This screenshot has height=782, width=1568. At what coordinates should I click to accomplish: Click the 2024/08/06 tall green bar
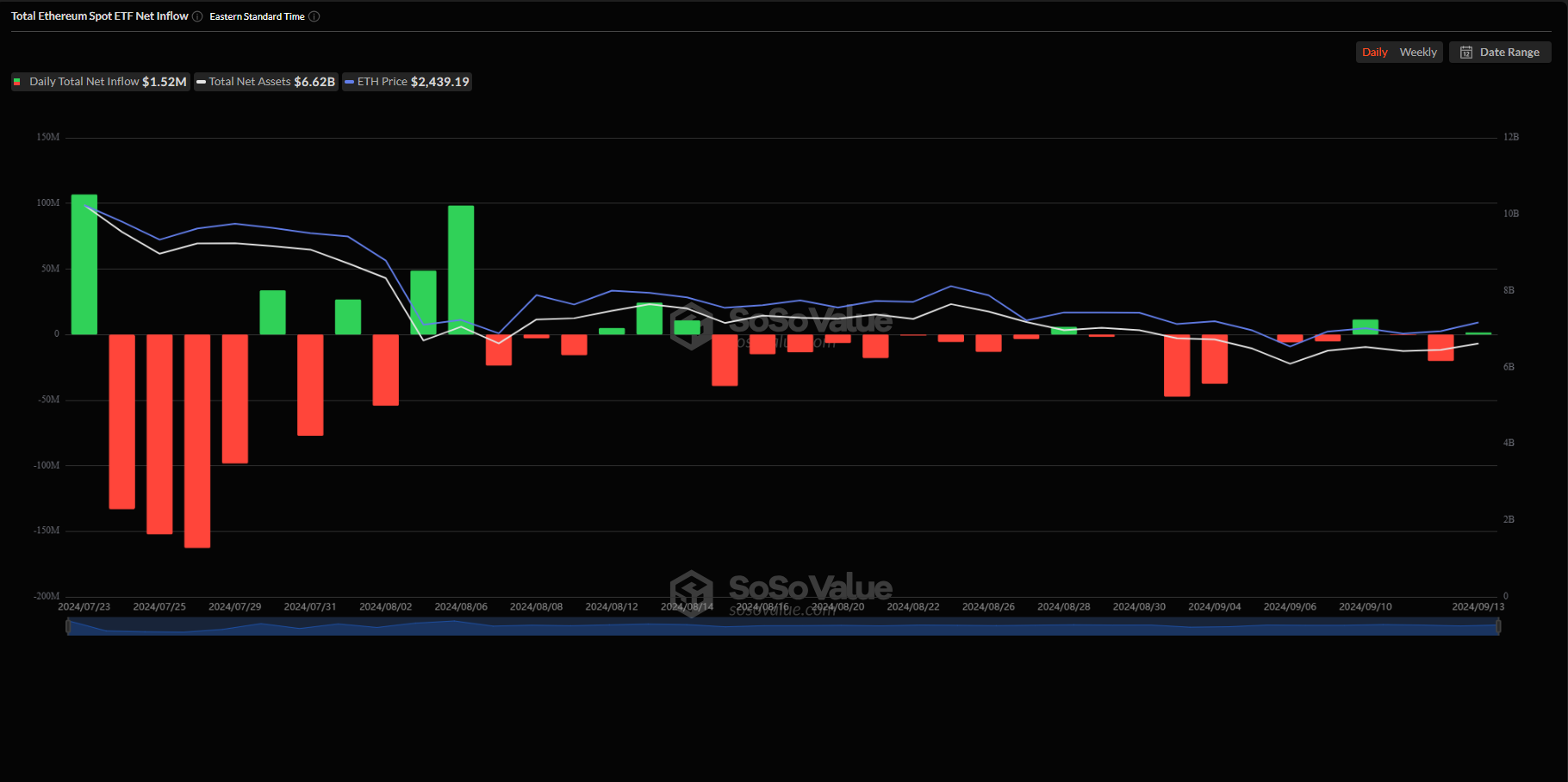461,270
